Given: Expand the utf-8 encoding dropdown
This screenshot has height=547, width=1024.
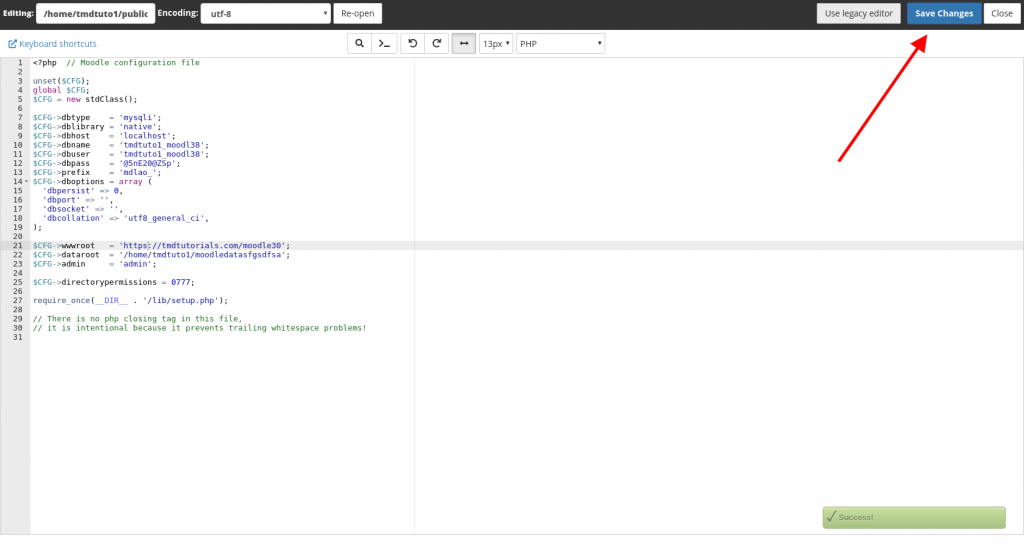Looking at the screenshot, I should (265, 14).
